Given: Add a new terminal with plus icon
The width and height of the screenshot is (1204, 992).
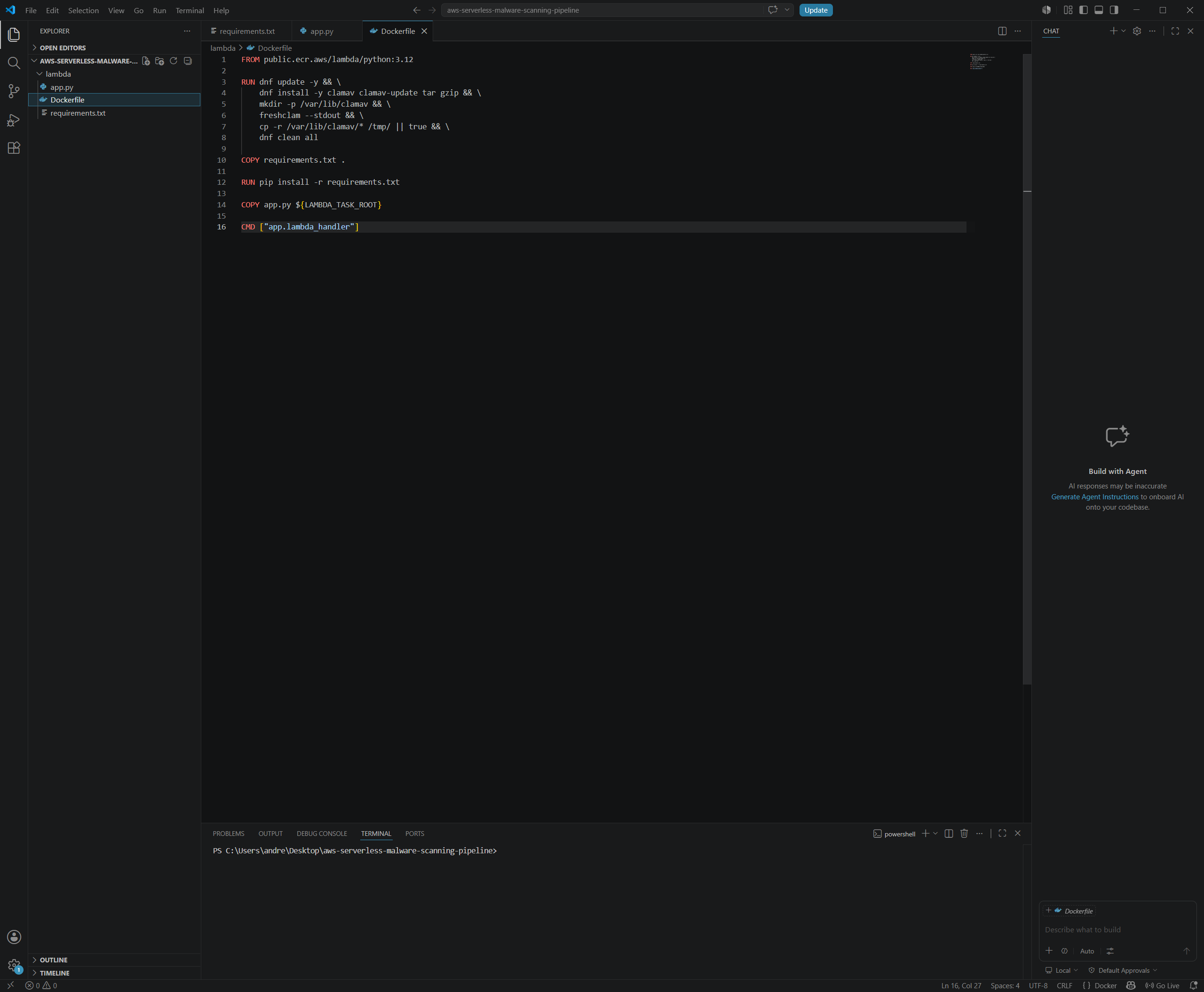Looking at the screenshot, I should click(x=925, y=834).
